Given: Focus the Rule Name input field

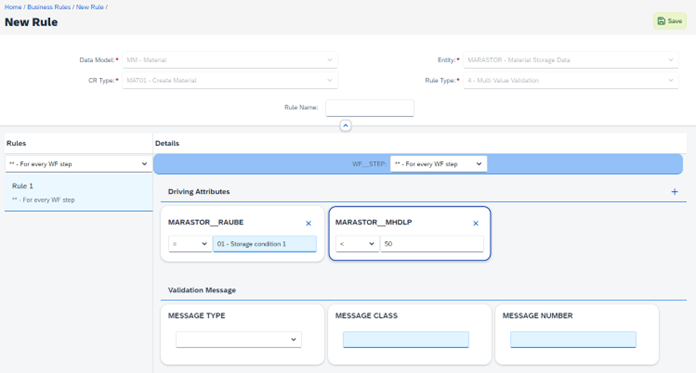Looking at the screenshot, I should pyautogui.click(x=369, y=108).
